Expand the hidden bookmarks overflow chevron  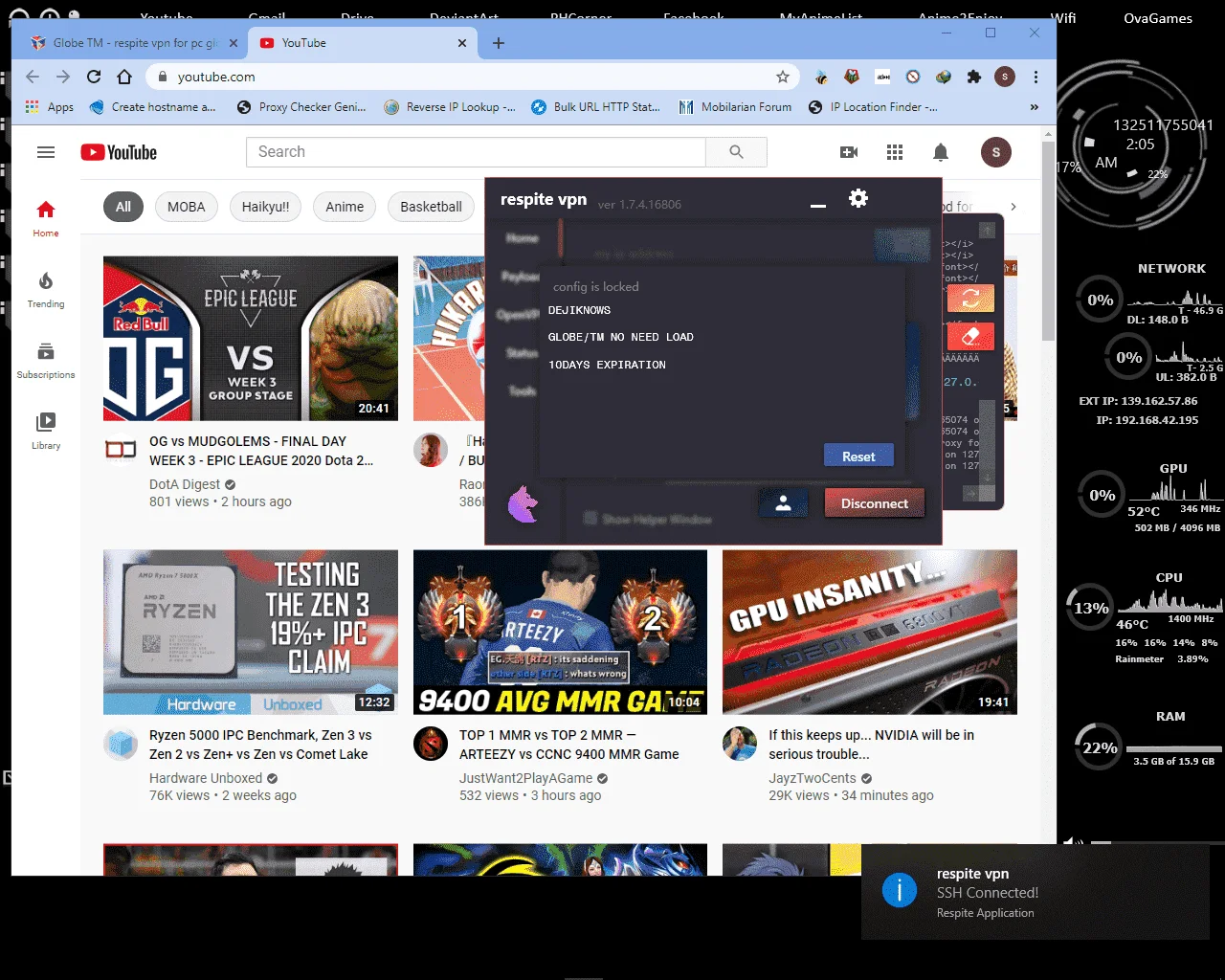point(1034,107)
